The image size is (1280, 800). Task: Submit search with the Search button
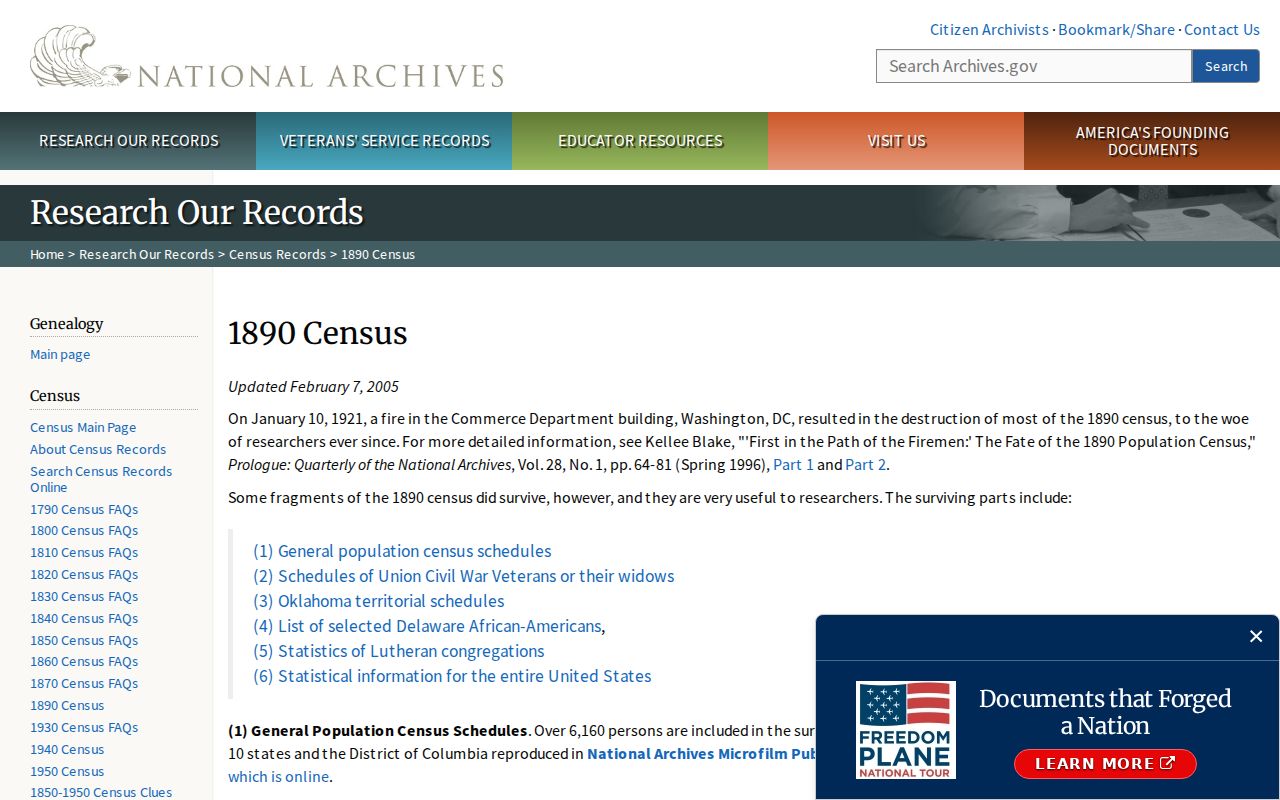1226,66
